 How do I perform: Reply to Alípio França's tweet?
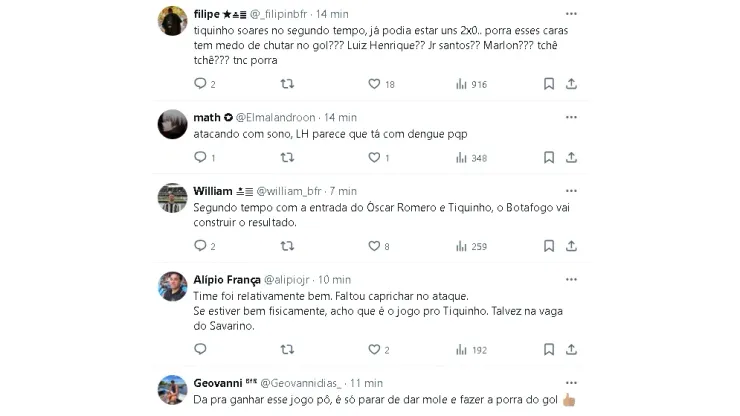[x=199, y=349]
